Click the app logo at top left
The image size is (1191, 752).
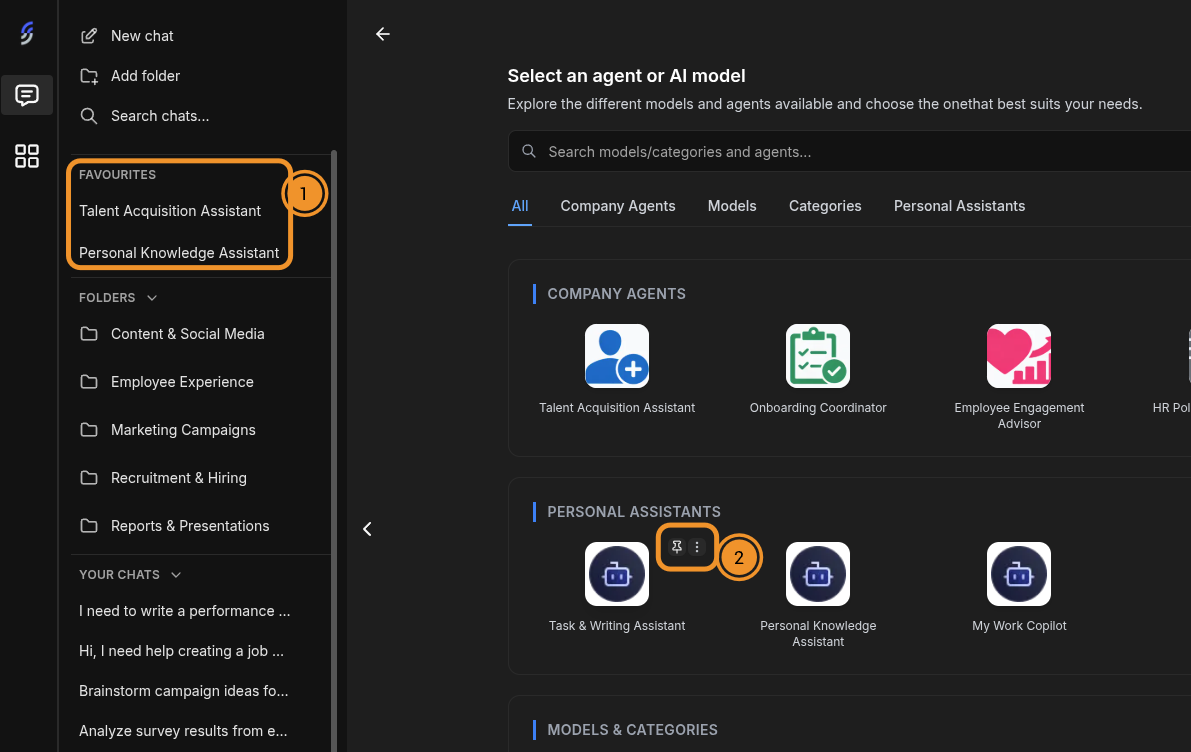tap(27, 32)
